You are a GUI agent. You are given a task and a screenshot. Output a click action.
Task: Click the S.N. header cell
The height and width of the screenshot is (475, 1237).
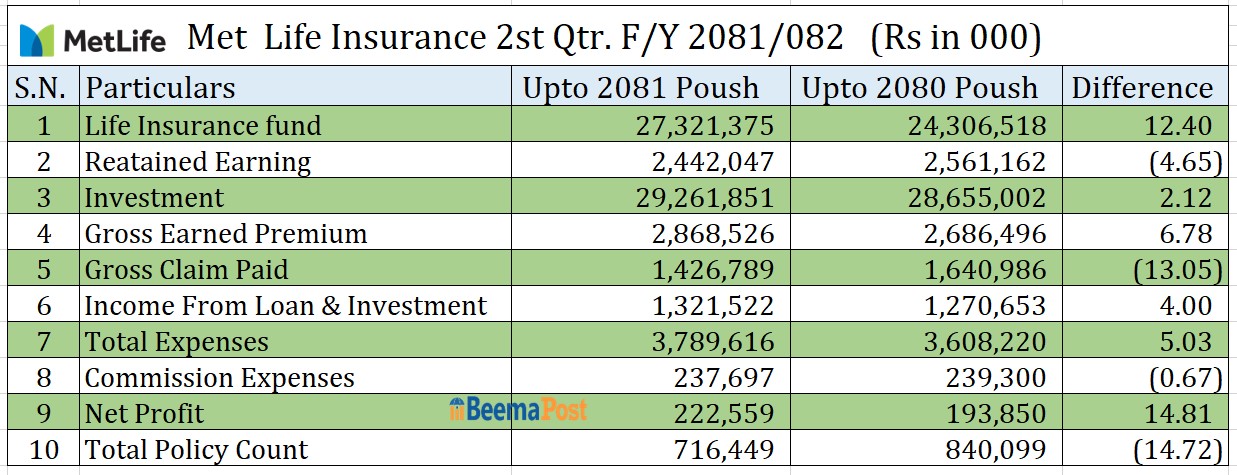tap(40, 88)
